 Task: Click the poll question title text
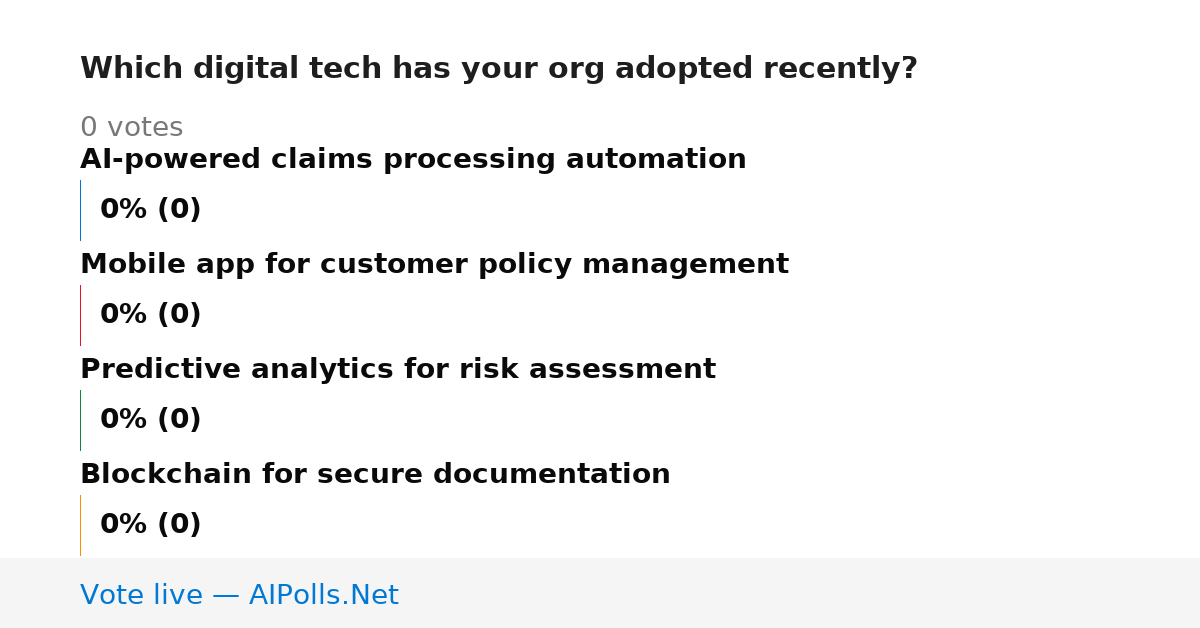point(498,69)
